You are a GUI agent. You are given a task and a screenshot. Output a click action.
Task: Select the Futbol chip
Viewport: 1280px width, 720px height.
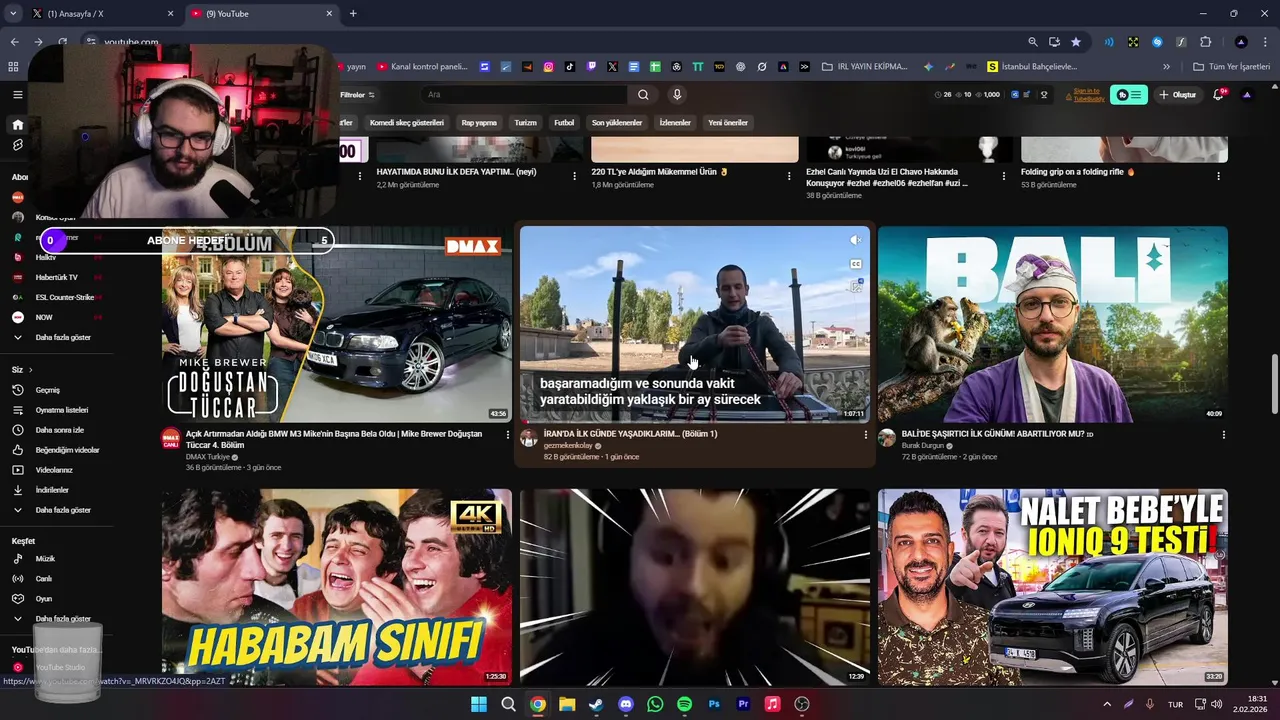pos(564,123)
